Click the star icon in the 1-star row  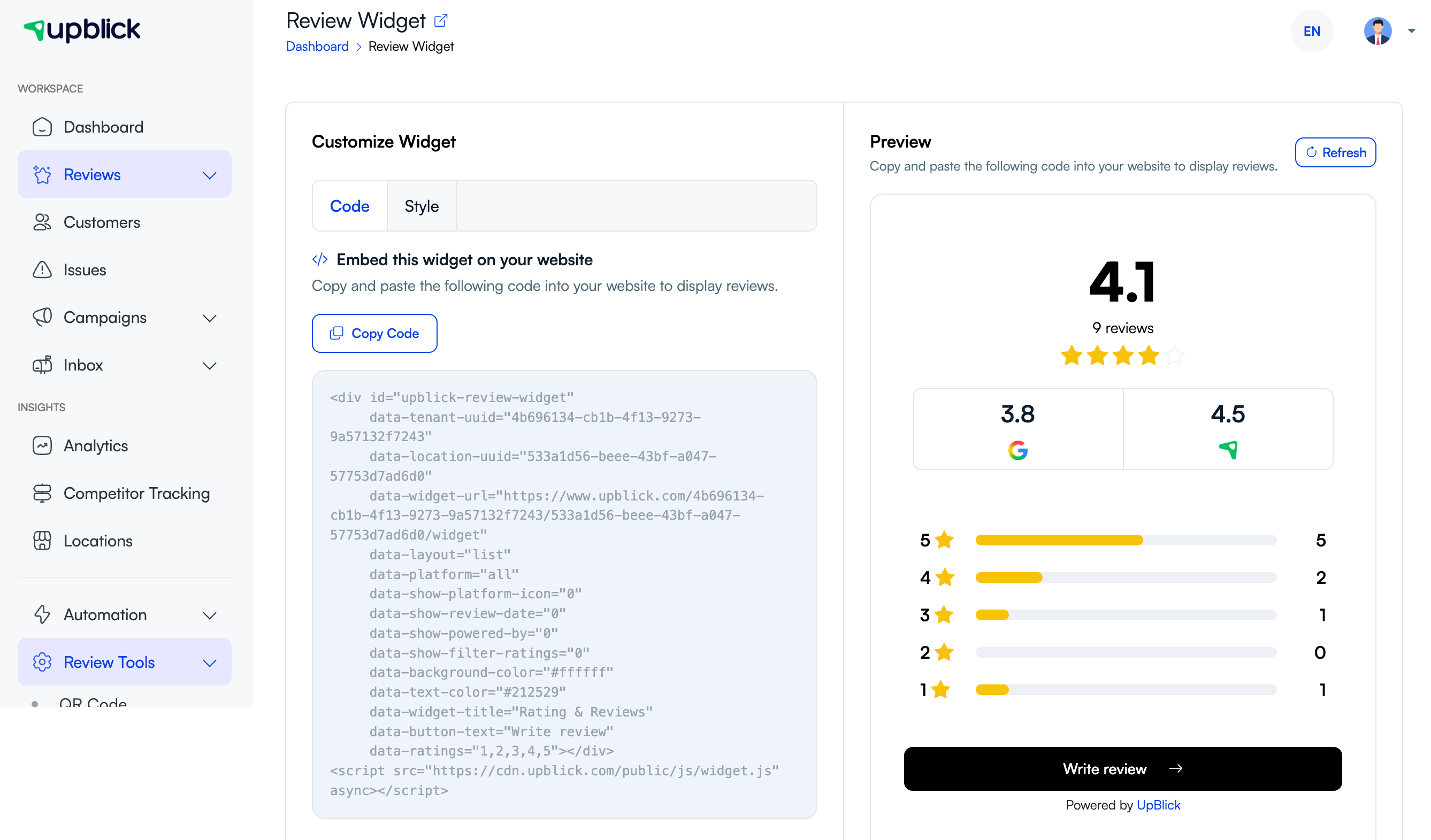tap(942, 690)
